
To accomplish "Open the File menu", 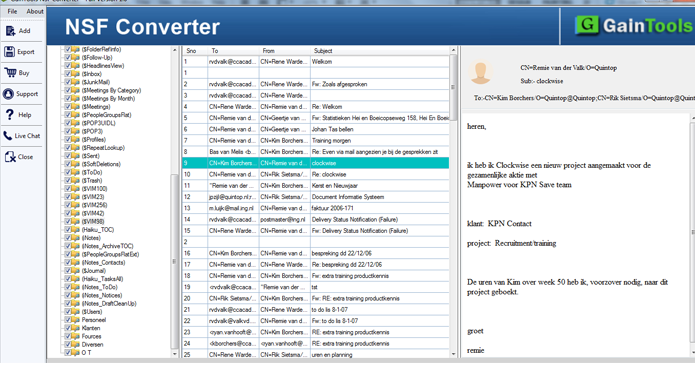I will click(x=12, y=11).
